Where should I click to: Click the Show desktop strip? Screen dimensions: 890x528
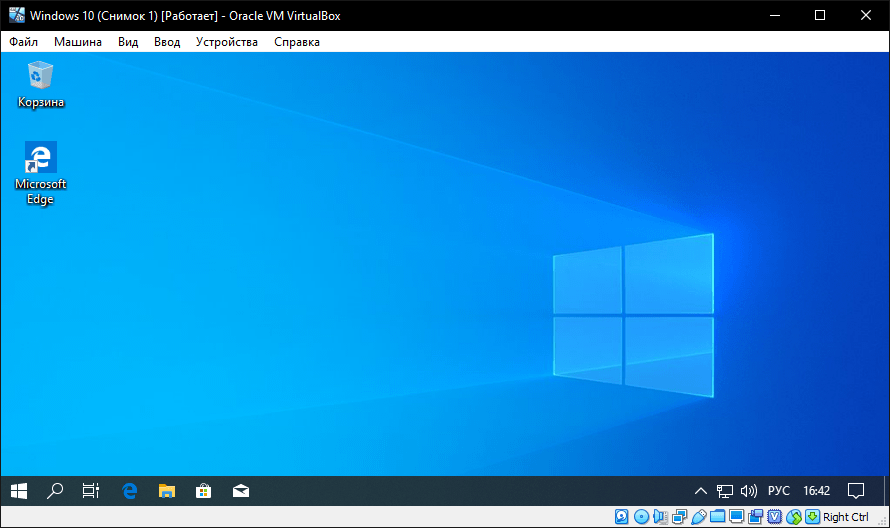886,491
